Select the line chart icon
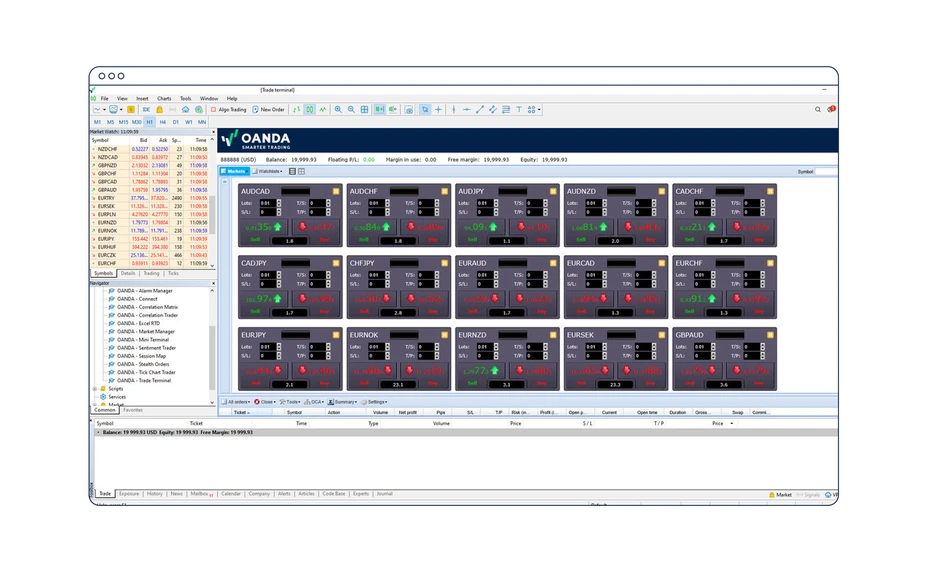Viewport: 936px width, 576px height. 323,110
